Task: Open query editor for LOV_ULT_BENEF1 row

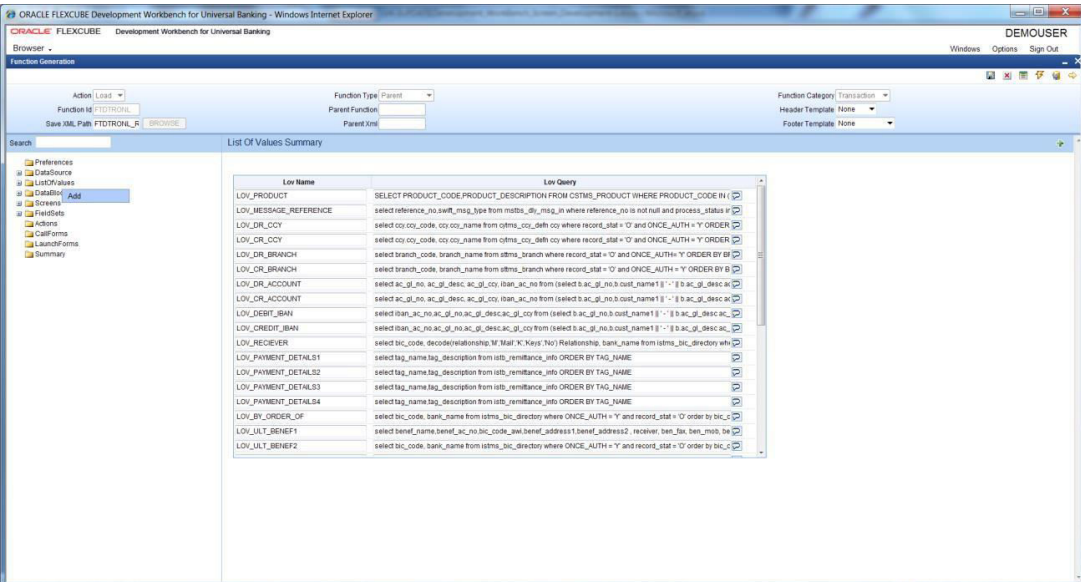Action: pyautogui.click(x=736, y=431)
